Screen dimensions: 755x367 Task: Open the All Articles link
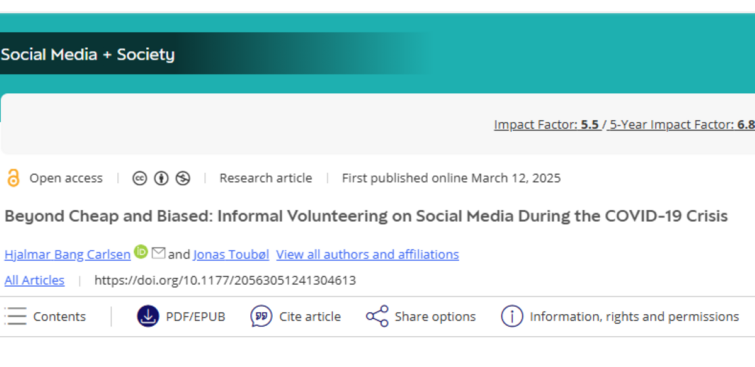coord(34,280)
